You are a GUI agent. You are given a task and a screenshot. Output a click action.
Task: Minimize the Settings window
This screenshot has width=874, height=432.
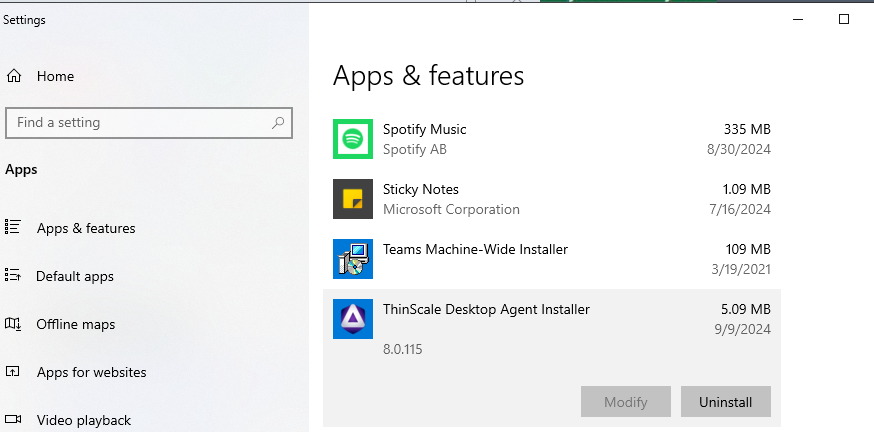798,20
